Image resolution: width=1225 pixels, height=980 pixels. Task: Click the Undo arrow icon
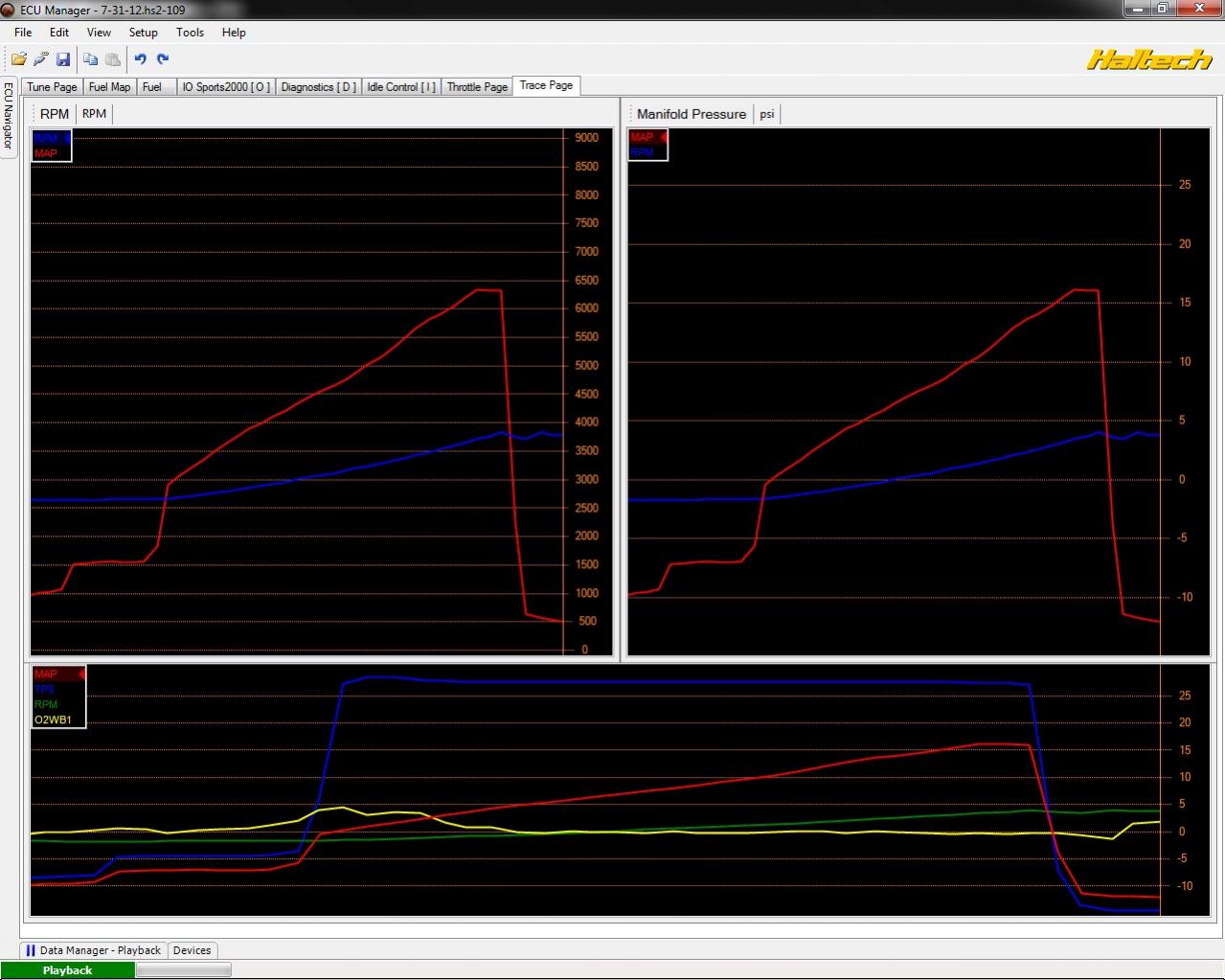click(141, 59)
